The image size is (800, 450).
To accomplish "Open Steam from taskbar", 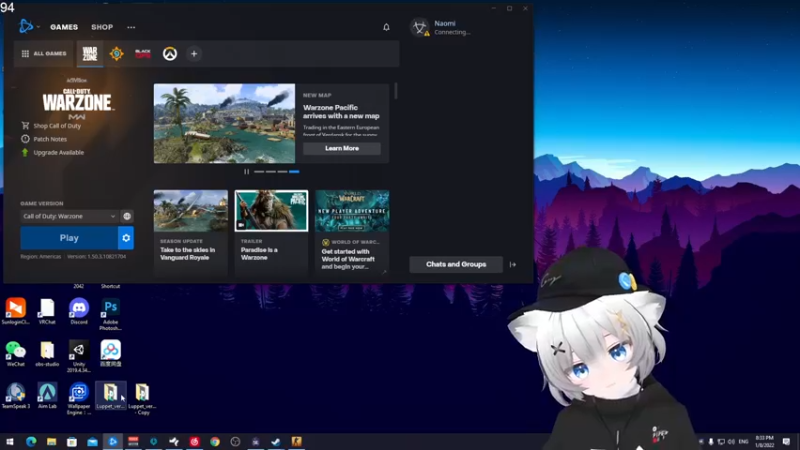I will tap(276, 442).
